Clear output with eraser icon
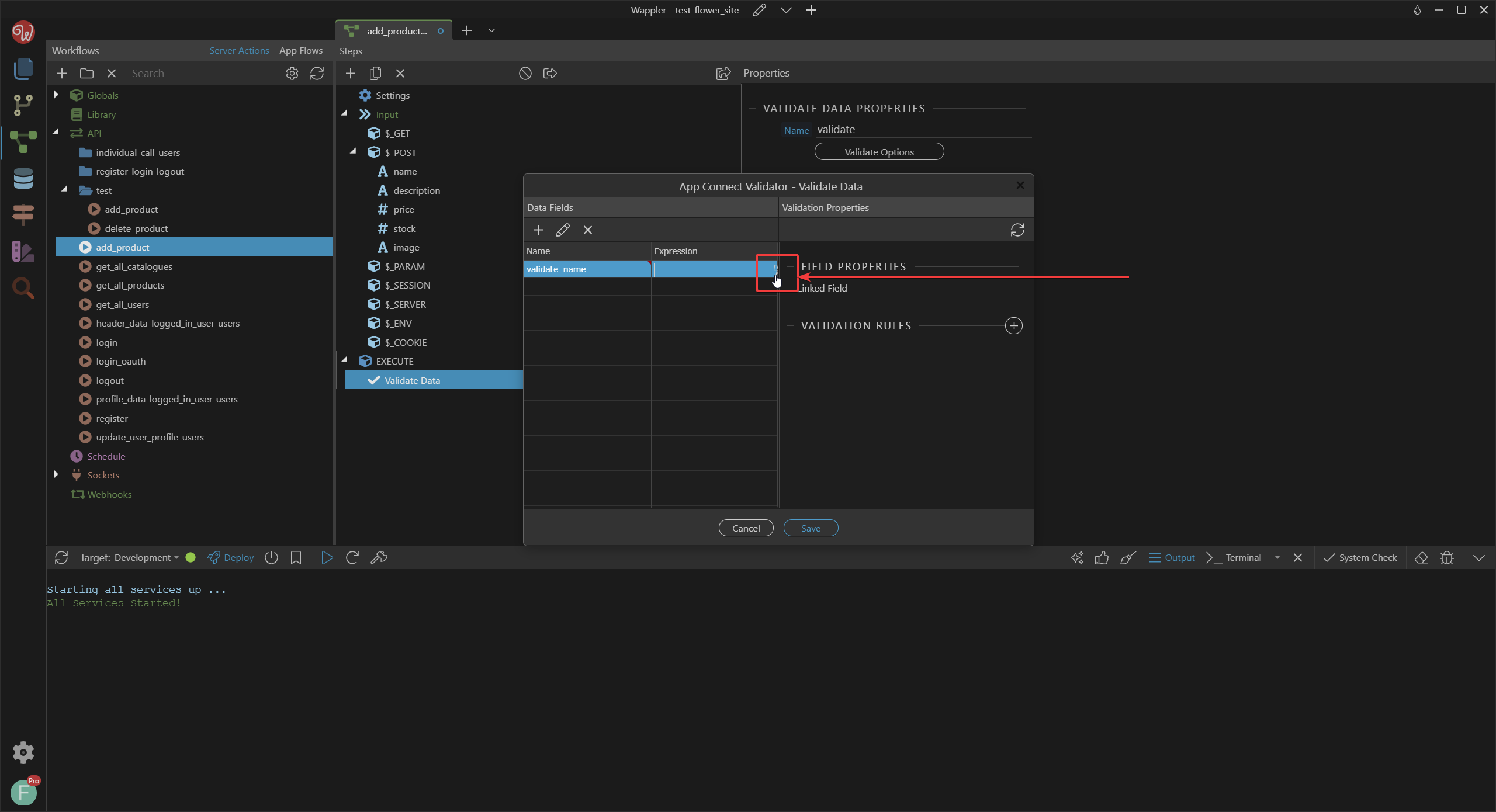 pyautogui.click(x=1422, y=558)
